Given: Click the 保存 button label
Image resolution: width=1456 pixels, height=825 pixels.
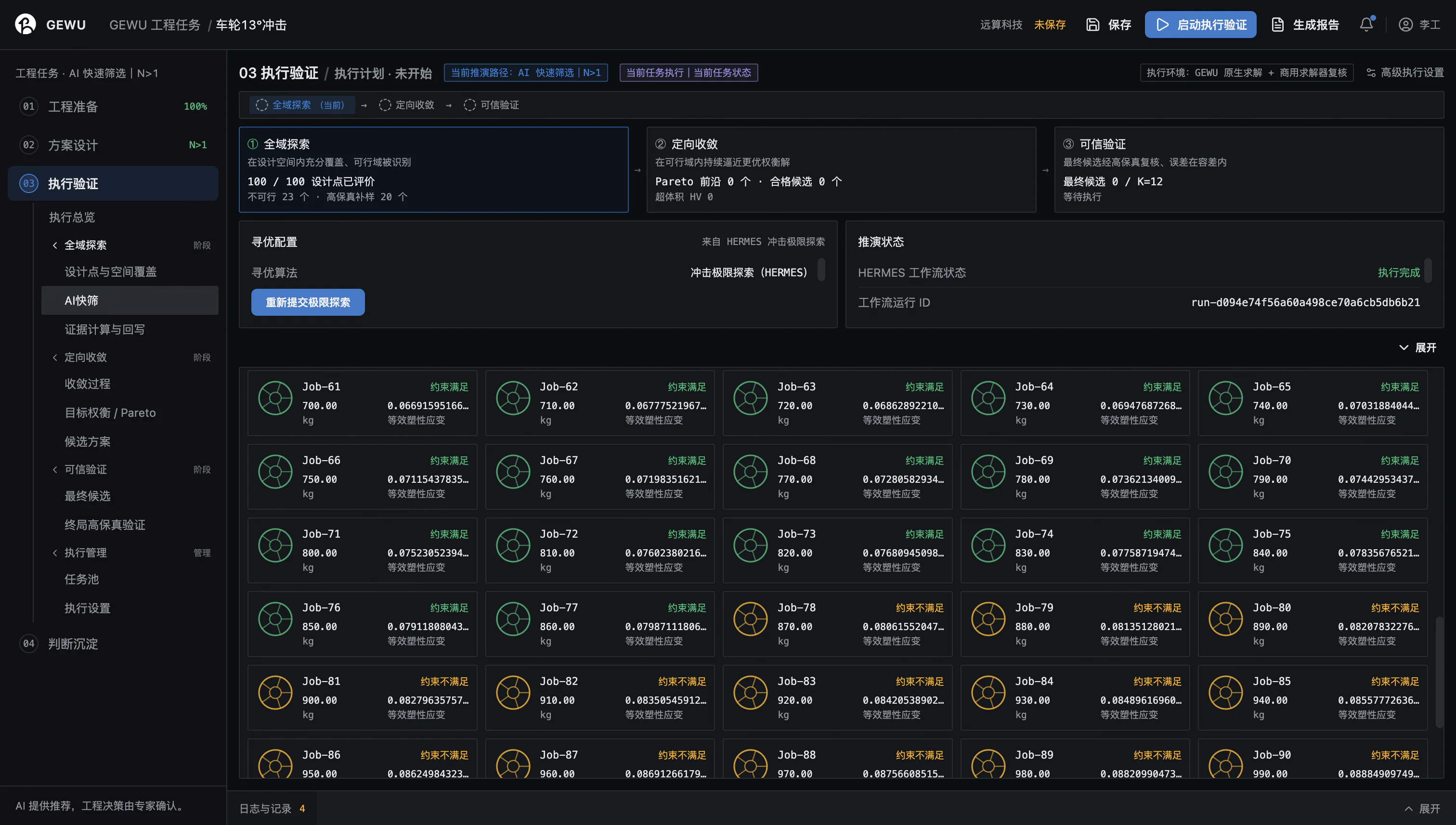Looking at the screenshot, I should (x=1119, y=25).
